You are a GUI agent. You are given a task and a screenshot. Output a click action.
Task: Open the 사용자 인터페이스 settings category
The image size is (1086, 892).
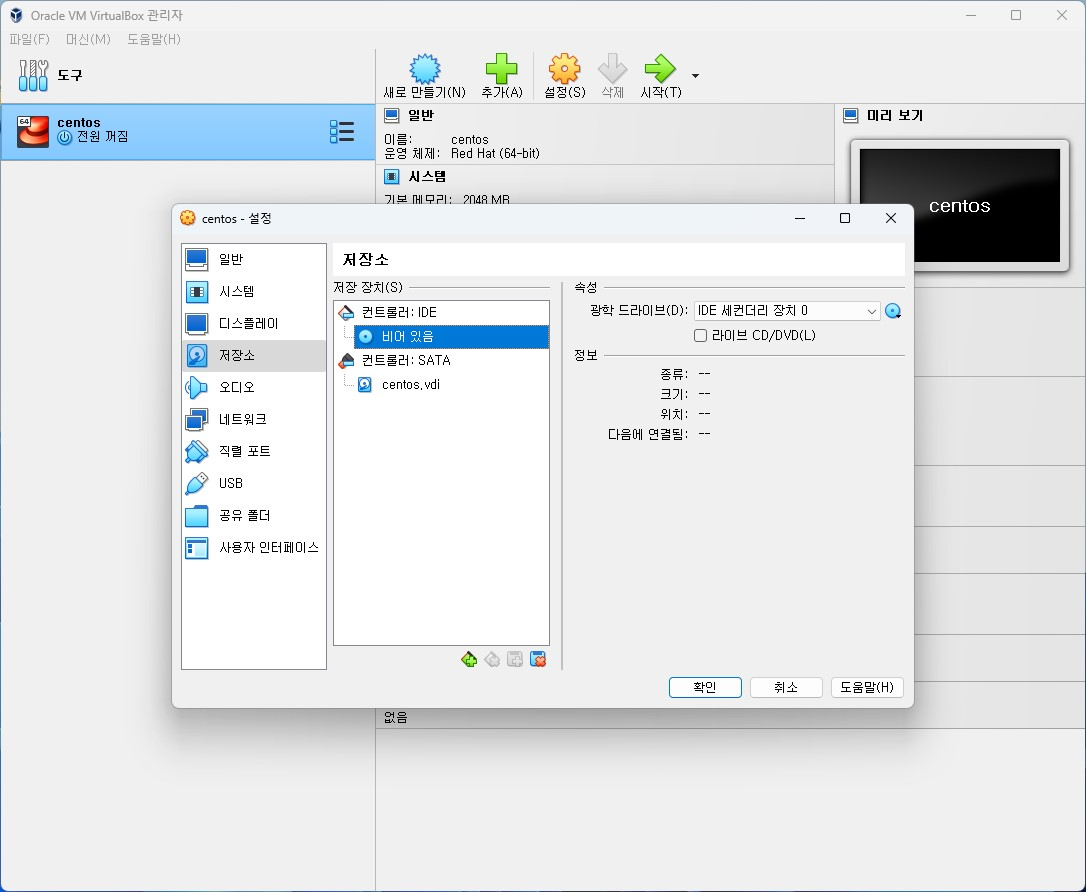click(x=253, y=548)
